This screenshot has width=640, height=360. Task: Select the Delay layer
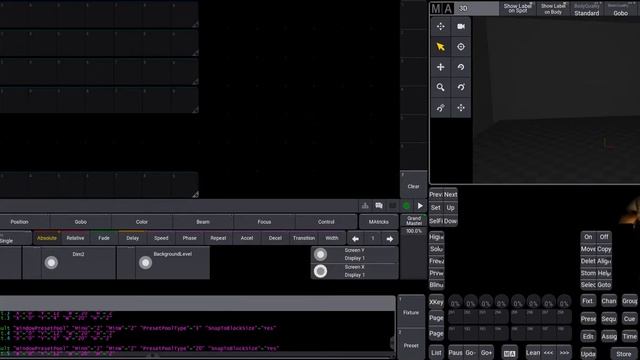[133, 238]
